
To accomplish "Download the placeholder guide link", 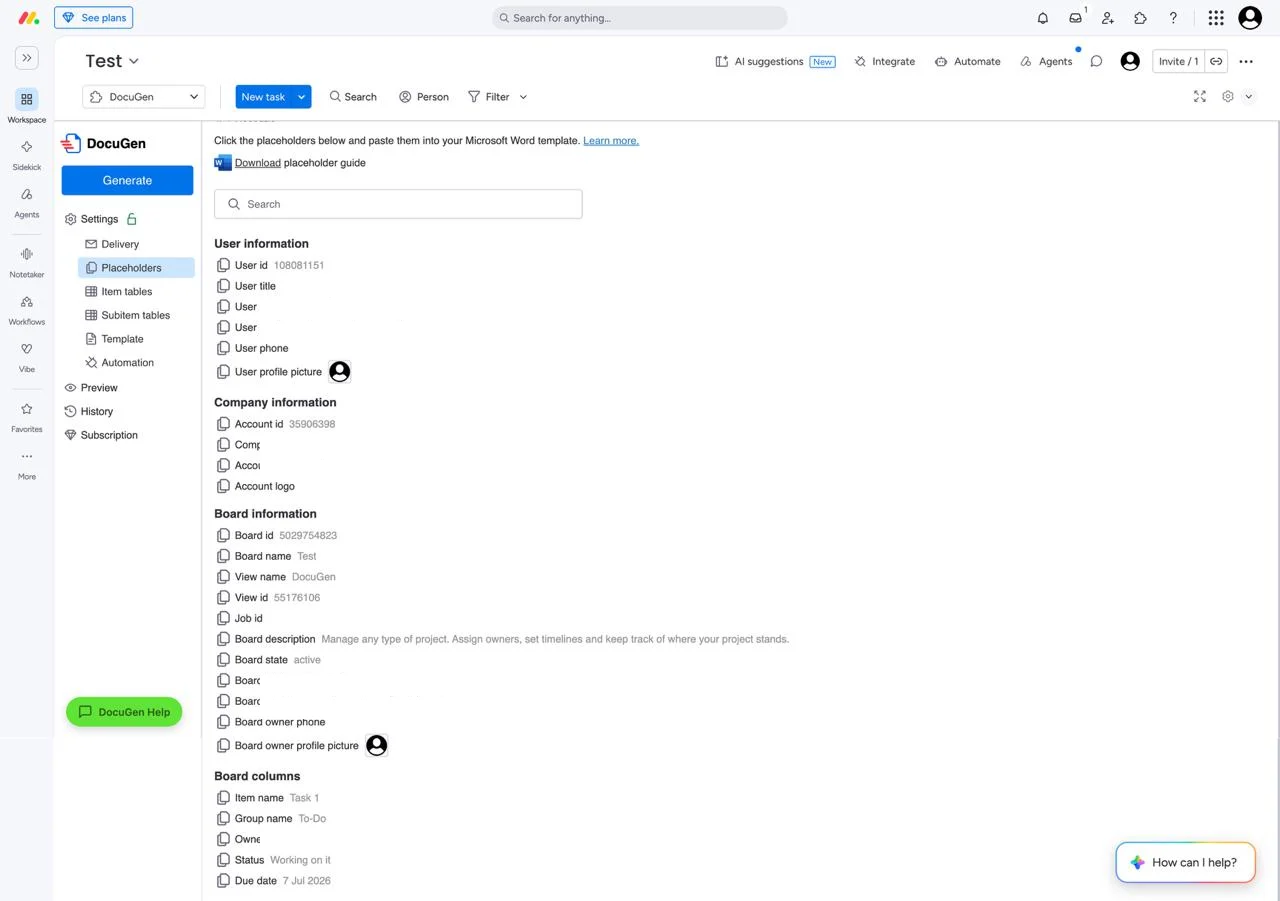I will click(x=257, y=163).
